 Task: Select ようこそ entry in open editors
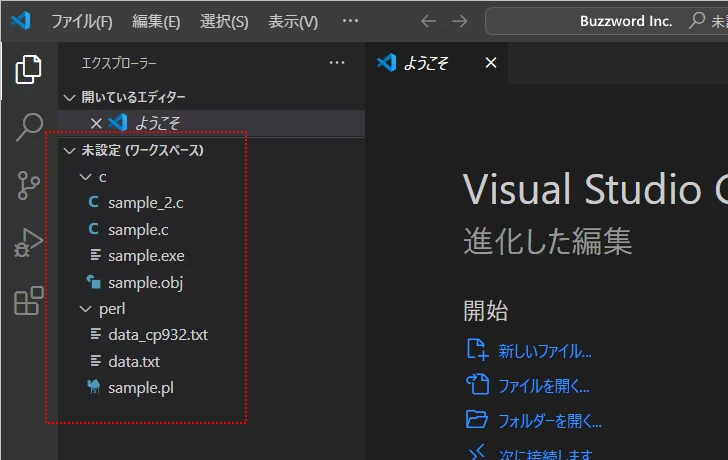click(212, 123)
